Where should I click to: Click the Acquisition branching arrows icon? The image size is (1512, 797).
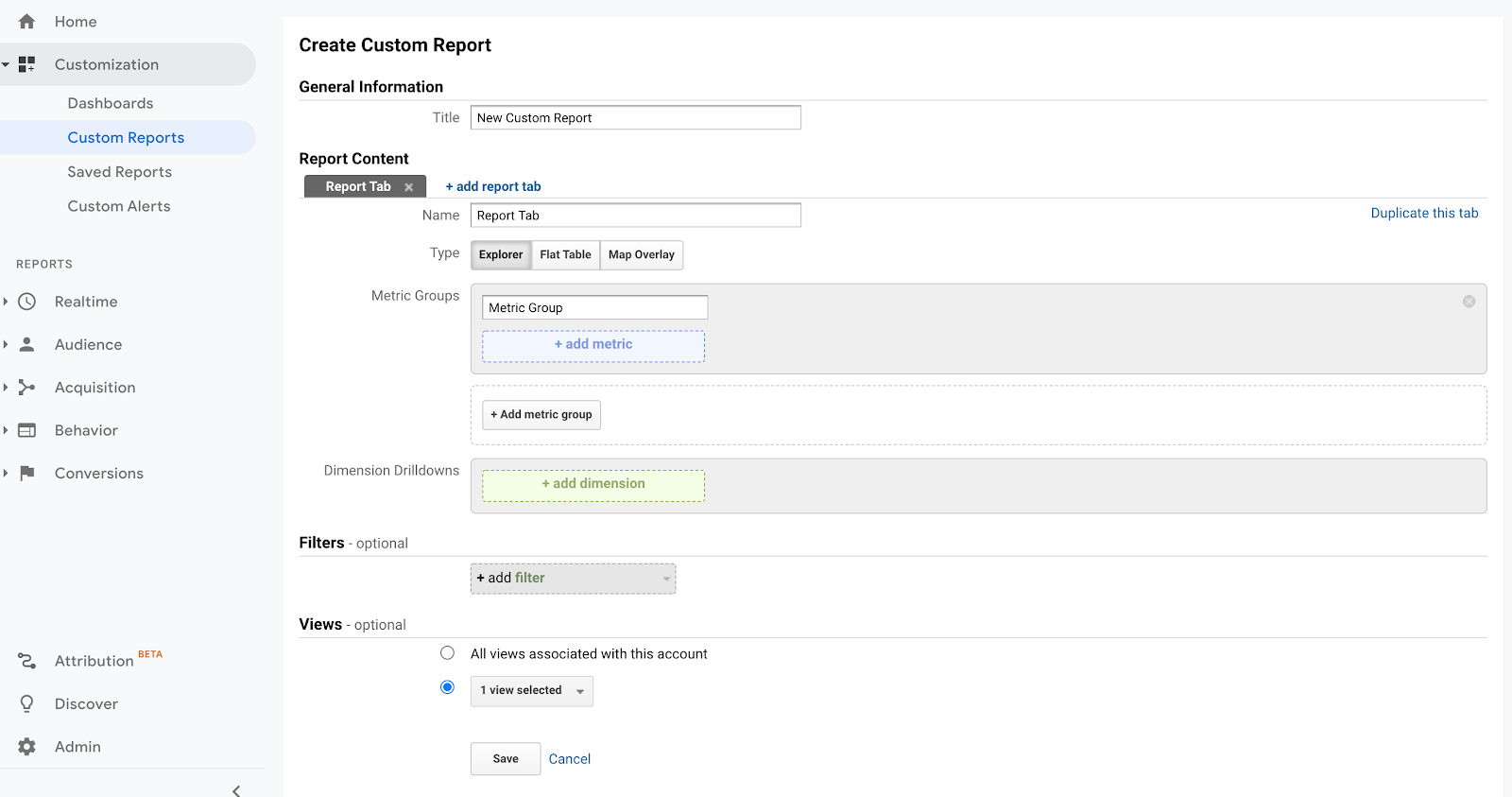26,388
